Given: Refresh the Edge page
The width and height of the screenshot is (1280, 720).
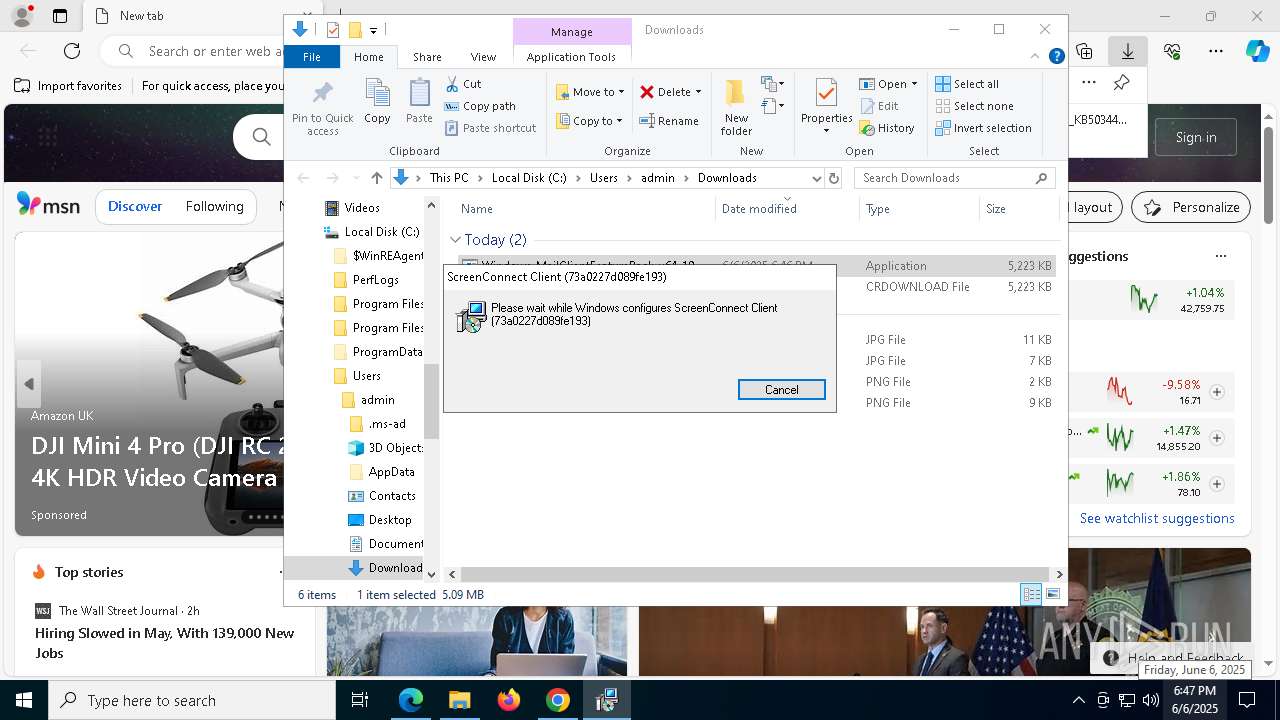Looking at the screenshot, I should [72, 51].
